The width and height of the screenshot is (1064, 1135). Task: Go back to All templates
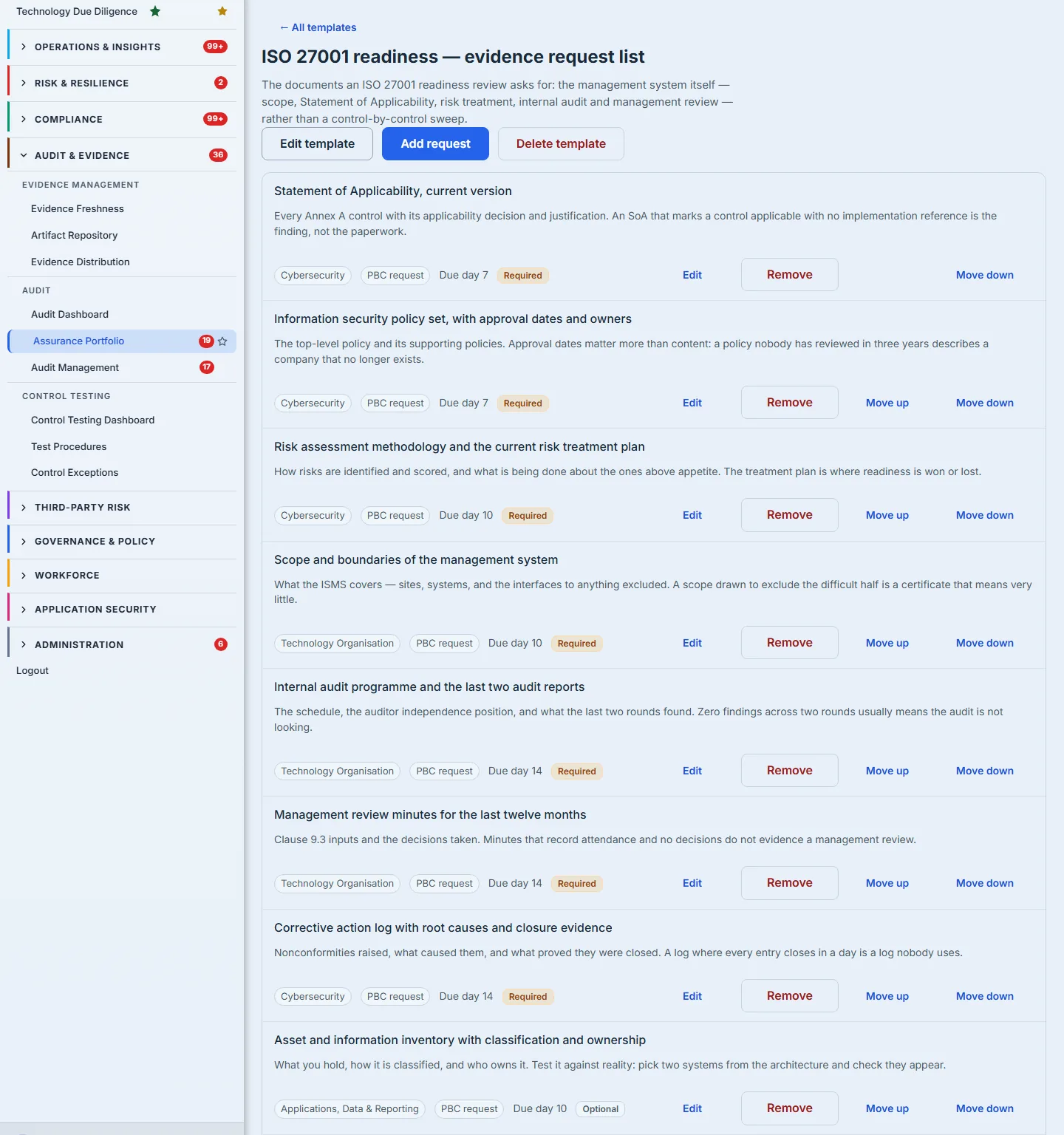(x=318, y=27)
